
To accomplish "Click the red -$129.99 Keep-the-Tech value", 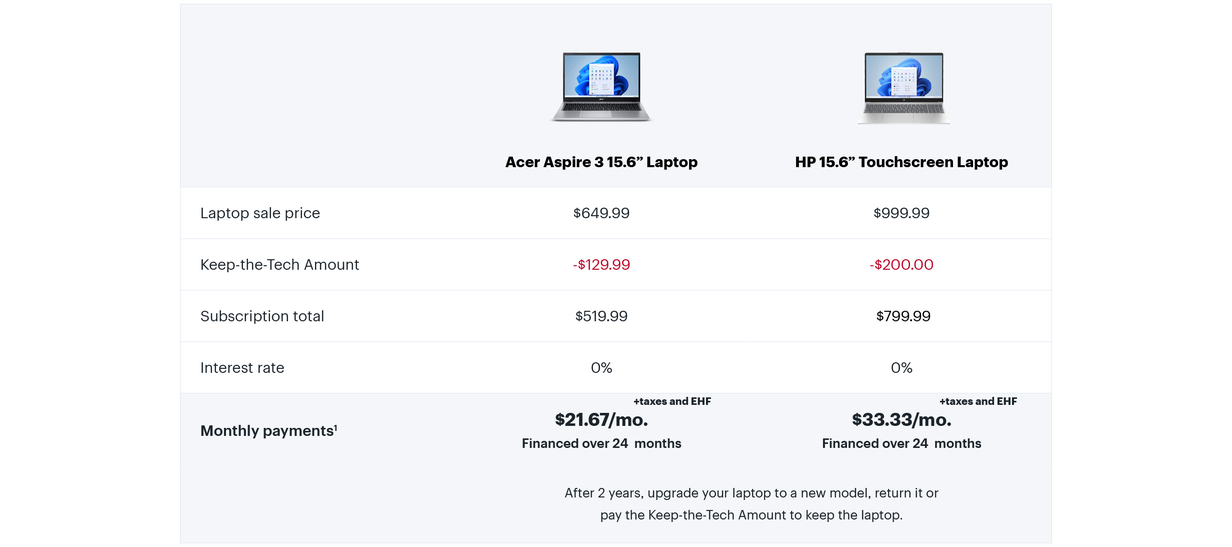I will point(601,265).
